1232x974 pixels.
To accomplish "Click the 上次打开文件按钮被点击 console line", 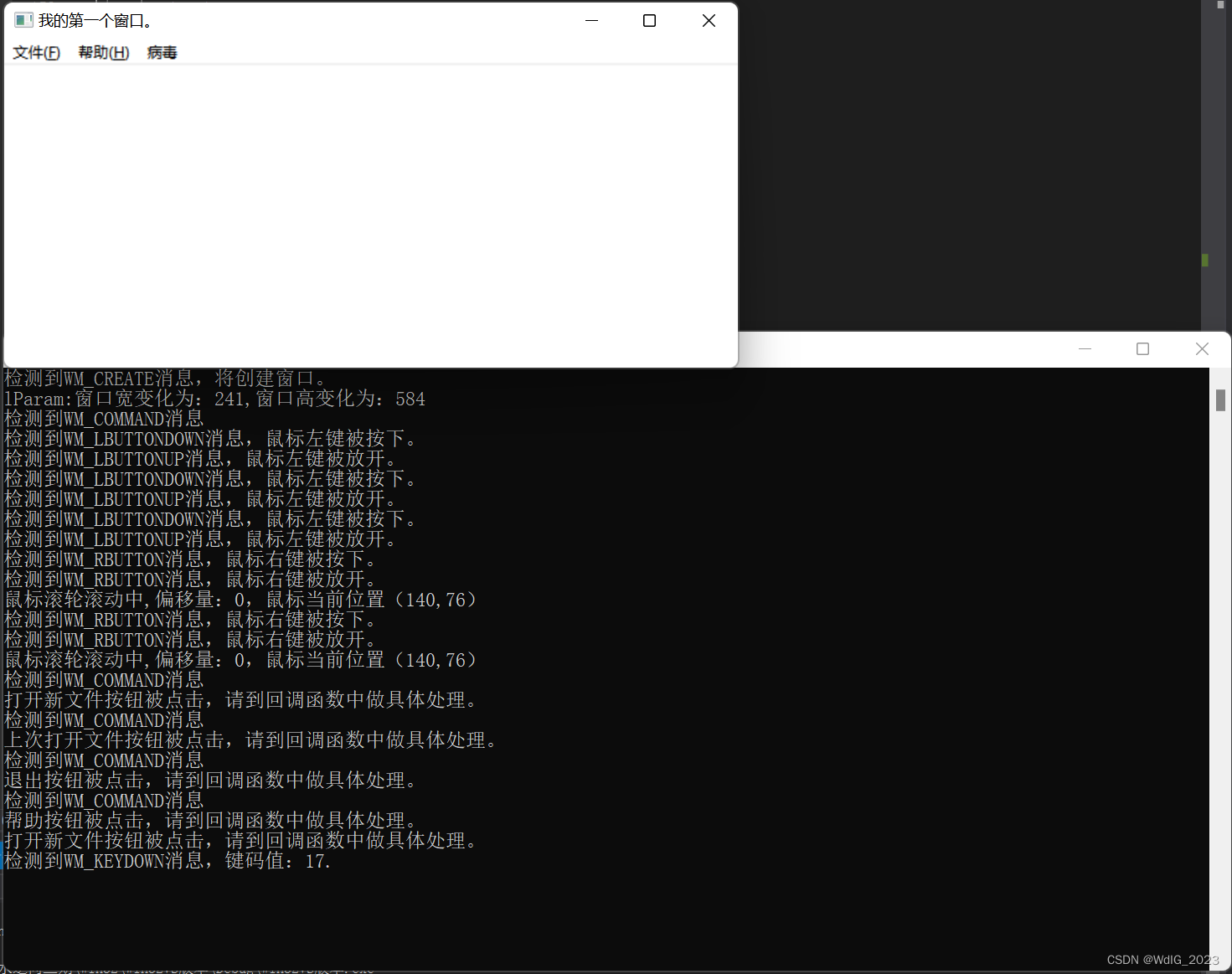I will click(251, 740).
